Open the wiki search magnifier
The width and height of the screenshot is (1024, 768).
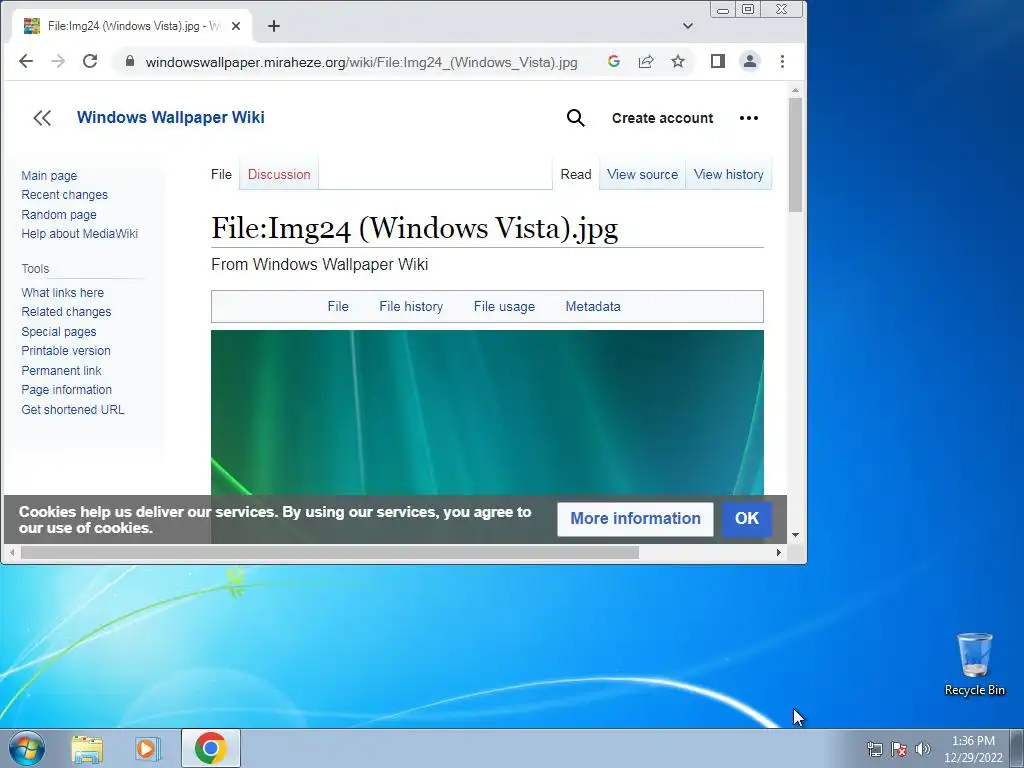coord(575,118)
